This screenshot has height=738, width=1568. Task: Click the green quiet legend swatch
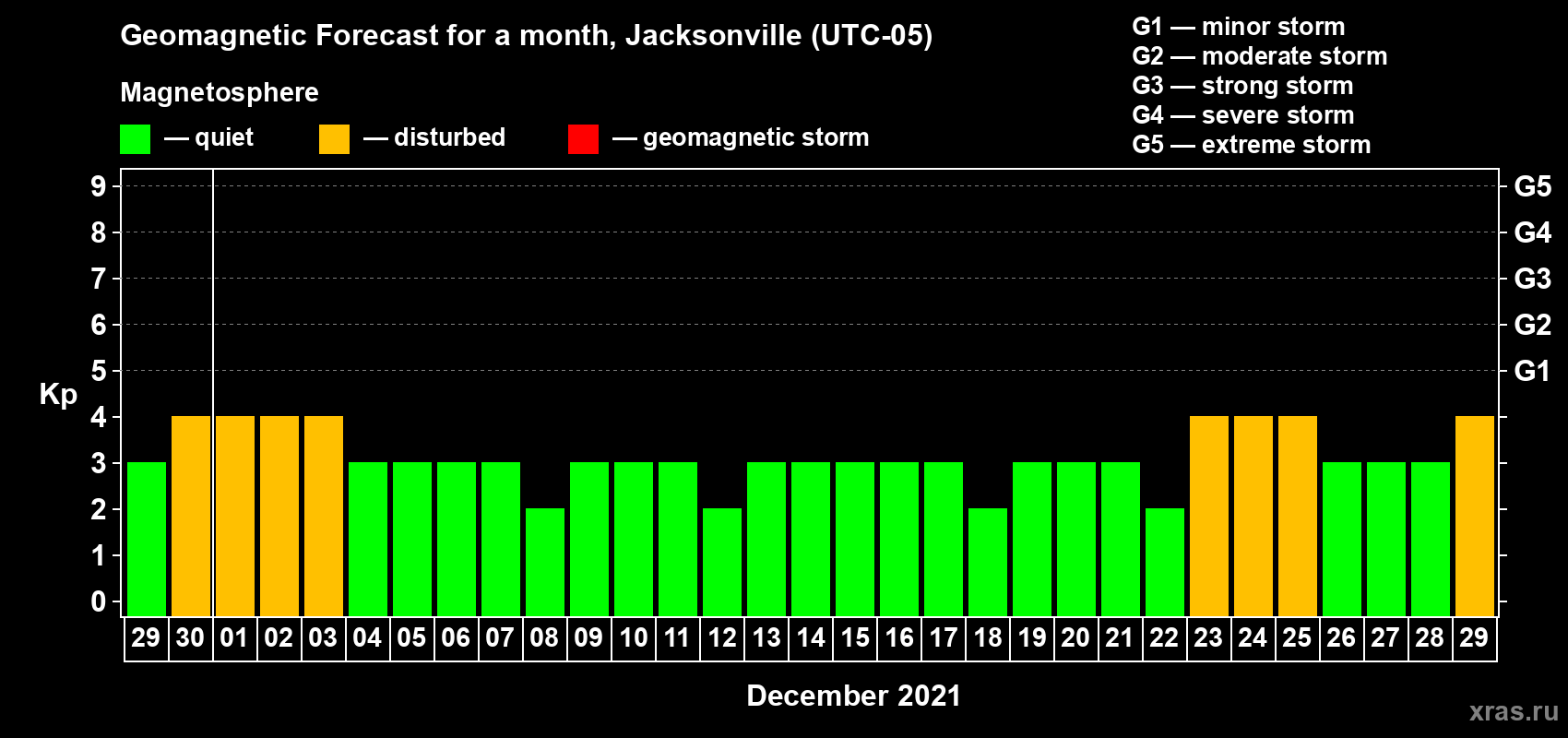click(x=135, y=139)
